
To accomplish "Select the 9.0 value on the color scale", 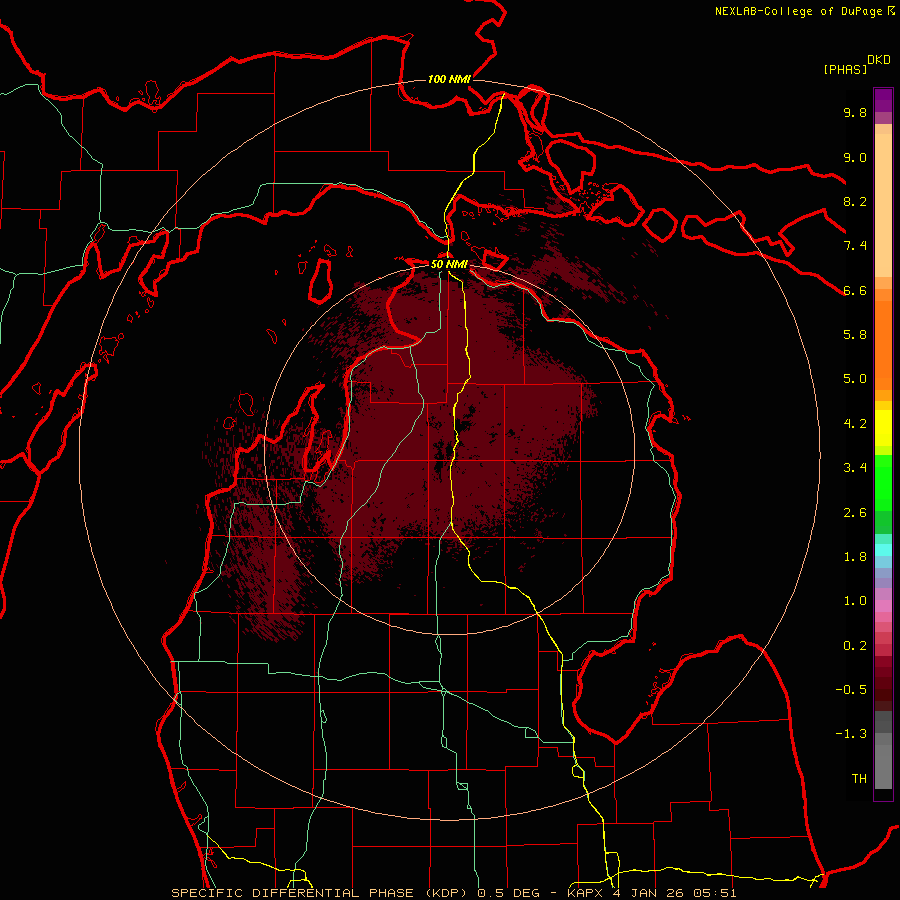I will [855, 157].
